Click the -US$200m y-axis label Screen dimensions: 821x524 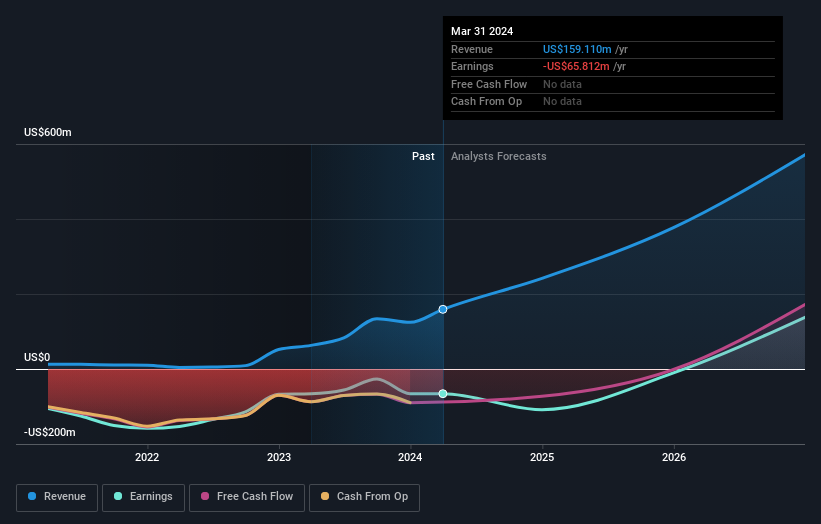coord(50,432)
